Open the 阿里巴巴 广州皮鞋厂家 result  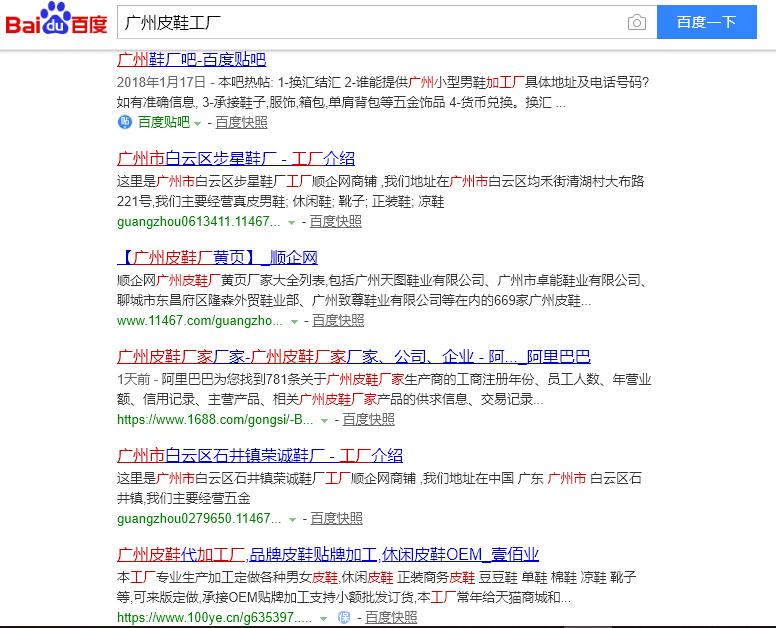pyautogui.click(x=354, y=356)
